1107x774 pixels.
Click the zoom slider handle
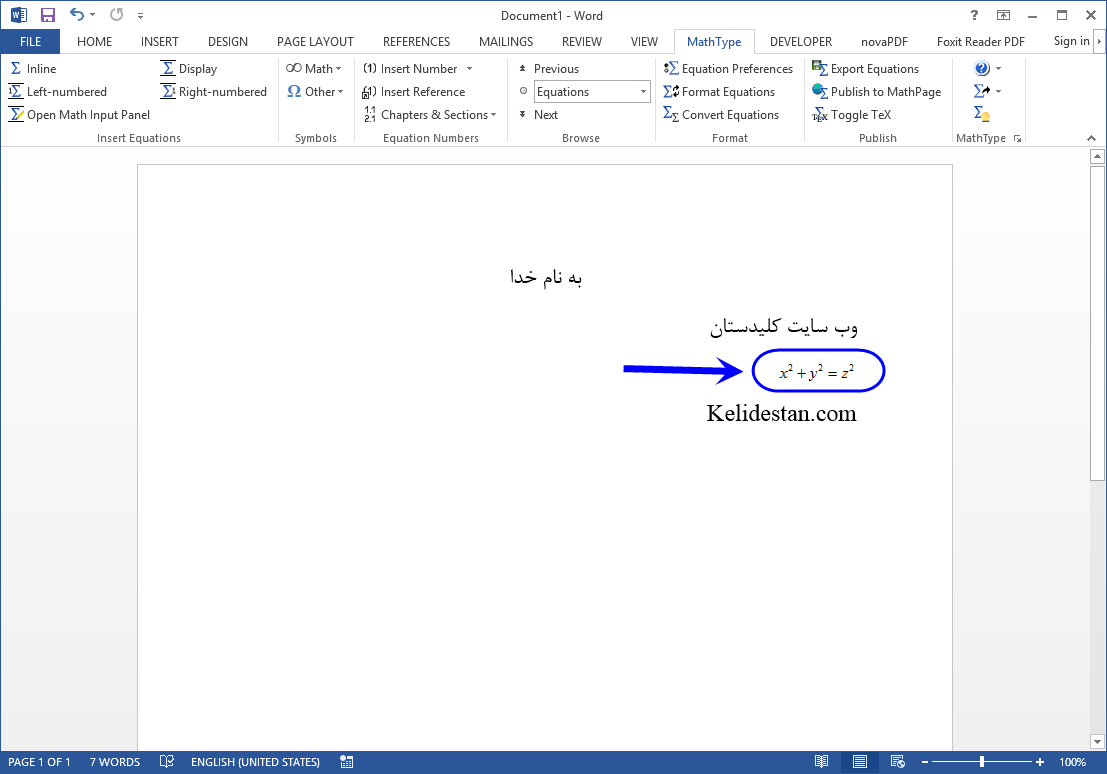click(982, 762)
